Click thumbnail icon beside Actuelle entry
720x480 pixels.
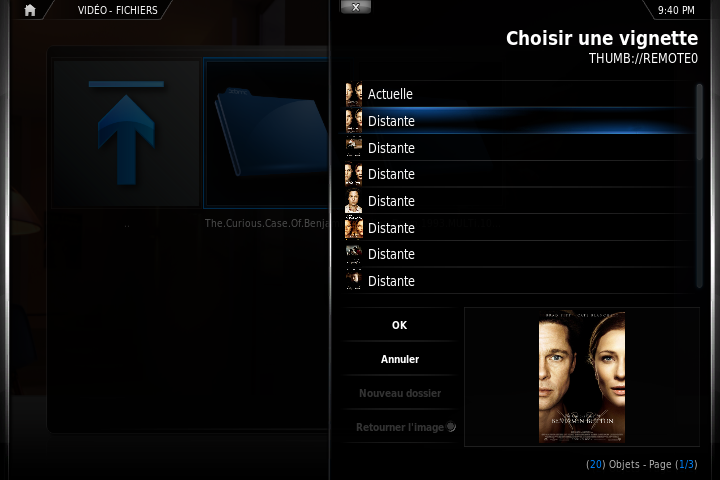coord(354,94)
